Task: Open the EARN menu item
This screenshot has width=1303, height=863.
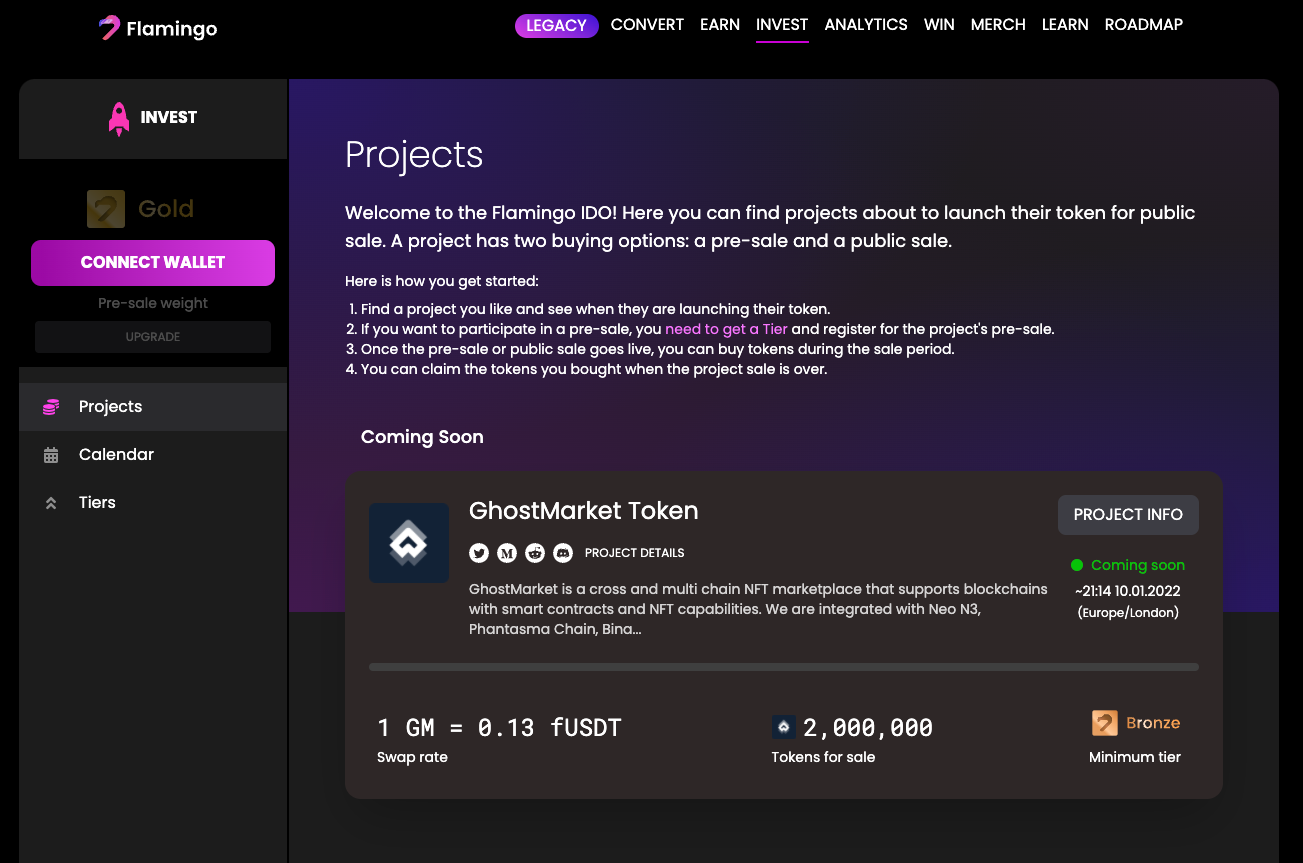Action: click(x=720, y=25)
